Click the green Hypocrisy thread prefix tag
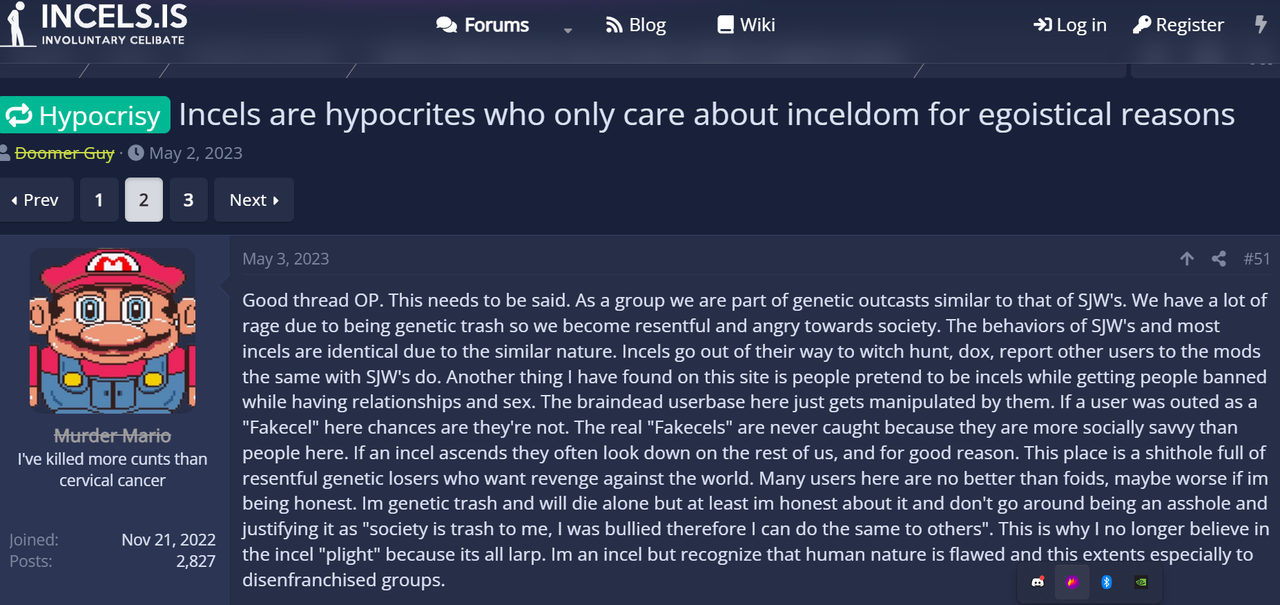Viewport: 1280px width, 605px height. coord(85,116)
